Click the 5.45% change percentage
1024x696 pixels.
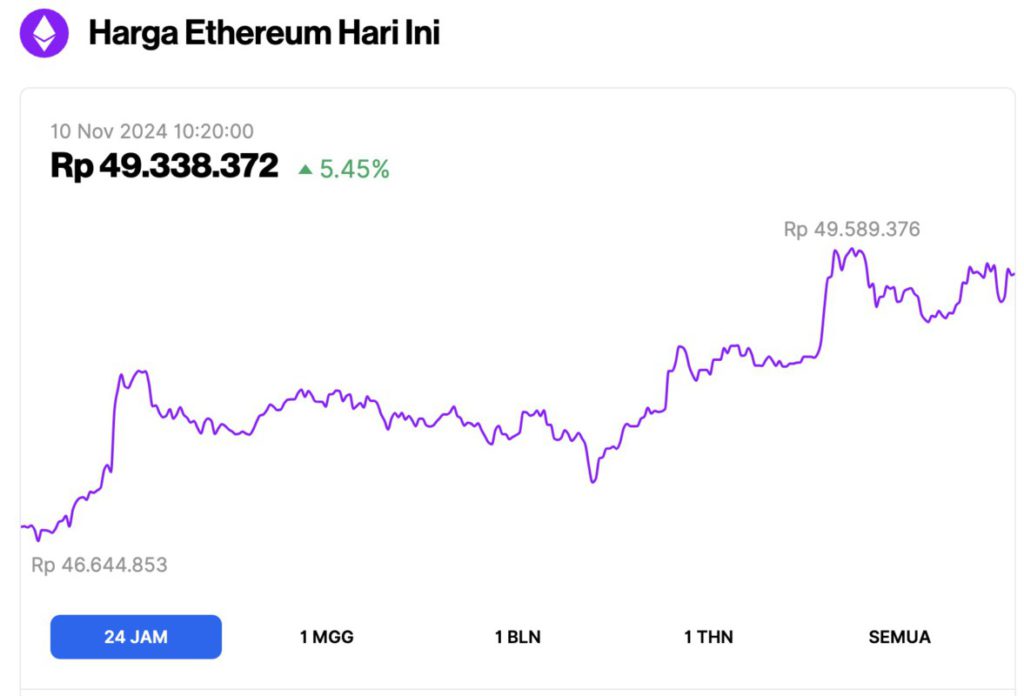[x=354, y=170]
